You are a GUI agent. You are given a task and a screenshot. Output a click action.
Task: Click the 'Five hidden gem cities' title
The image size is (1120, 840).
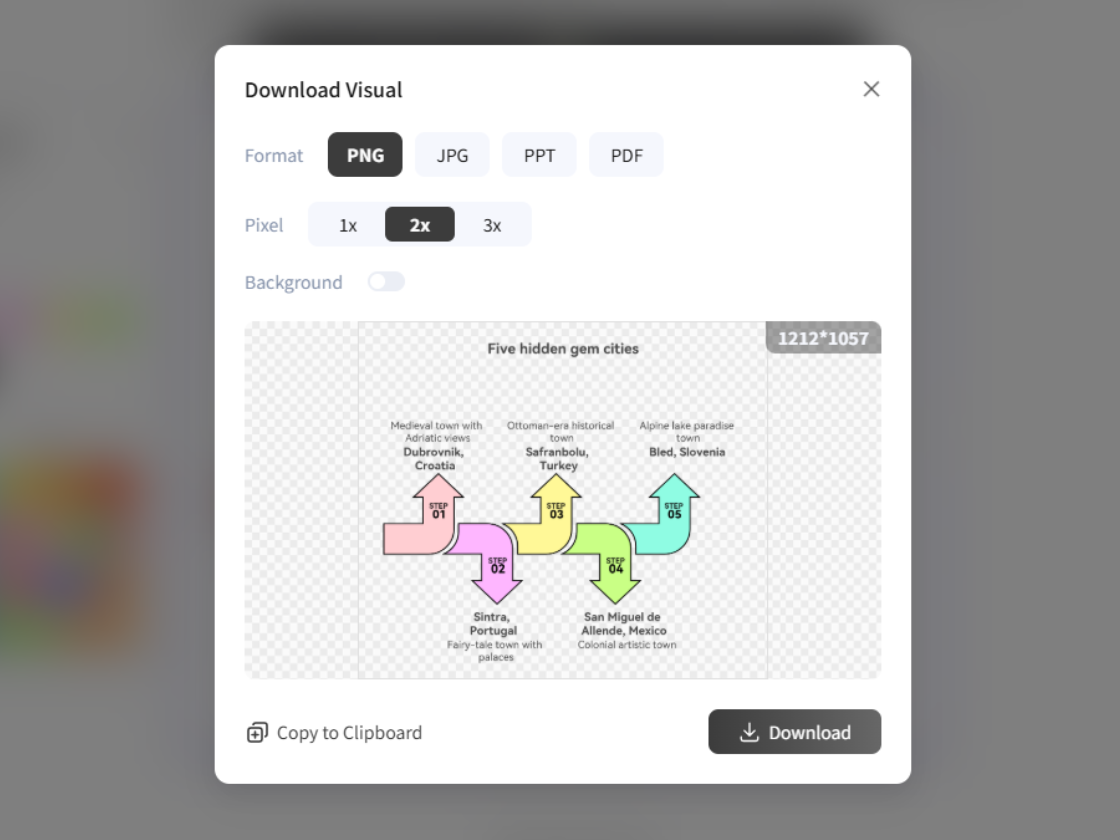tap(563, 349)
